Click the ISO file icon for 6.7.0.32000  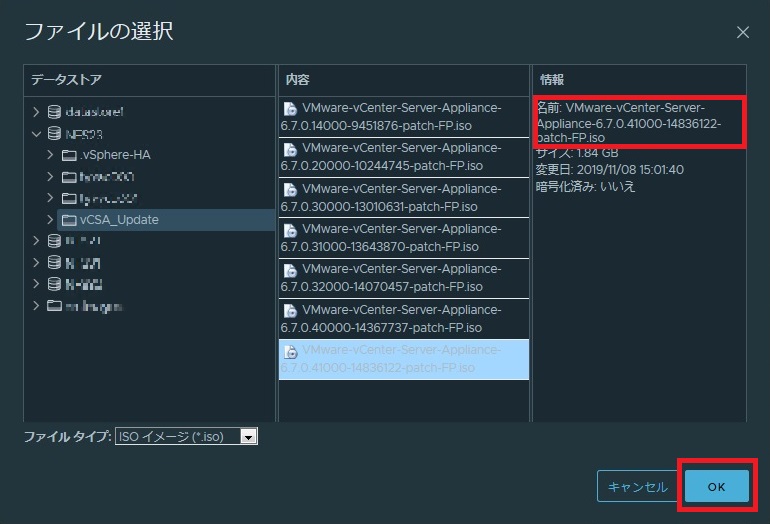pyautogui.click(x=290, y=270)
